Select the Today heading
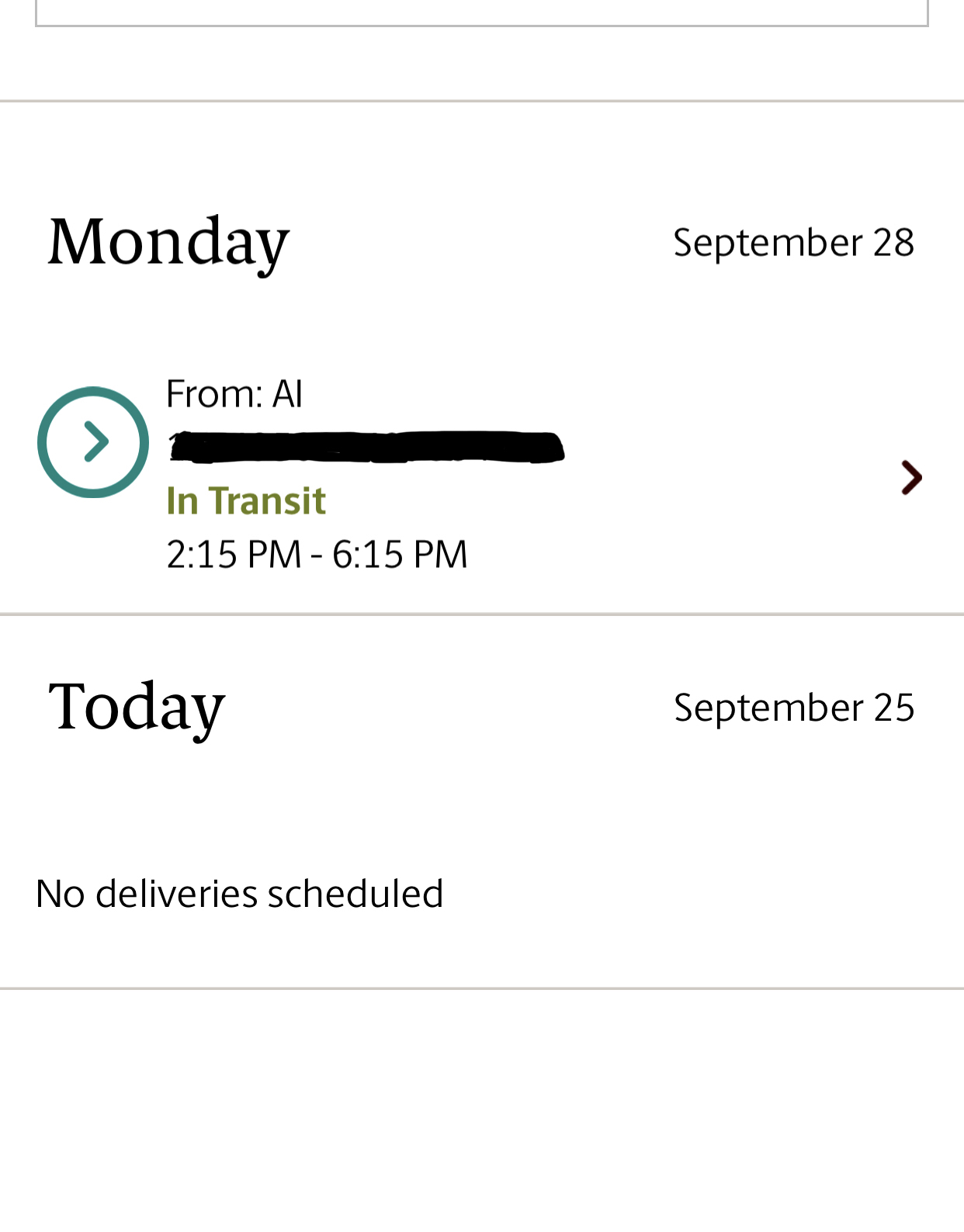Screen dimensions: 964x1232 pos(137,707)
